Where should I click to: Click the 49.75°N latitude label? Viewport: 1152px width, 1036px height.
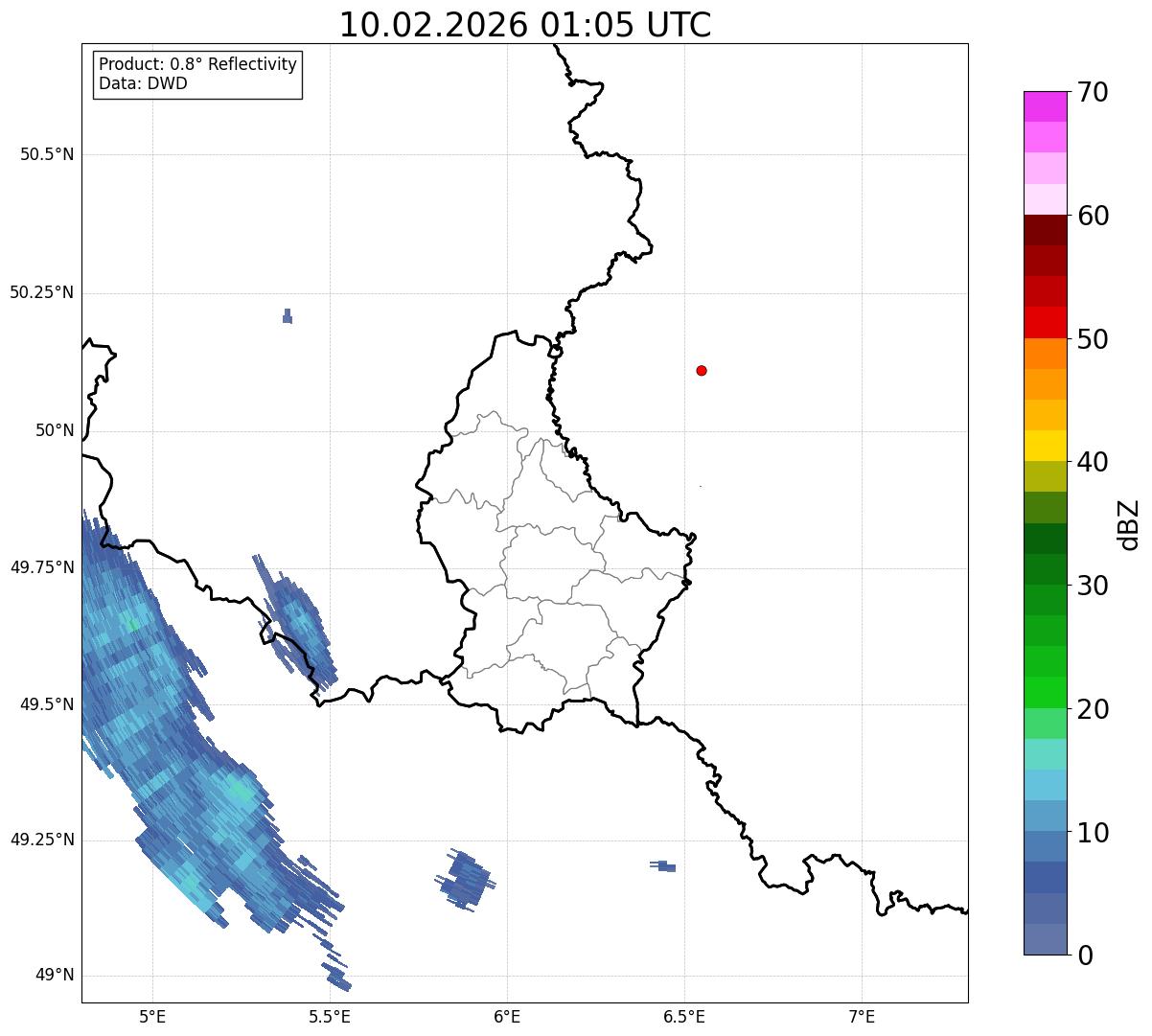pyautogui.click(x=42, y=567)
